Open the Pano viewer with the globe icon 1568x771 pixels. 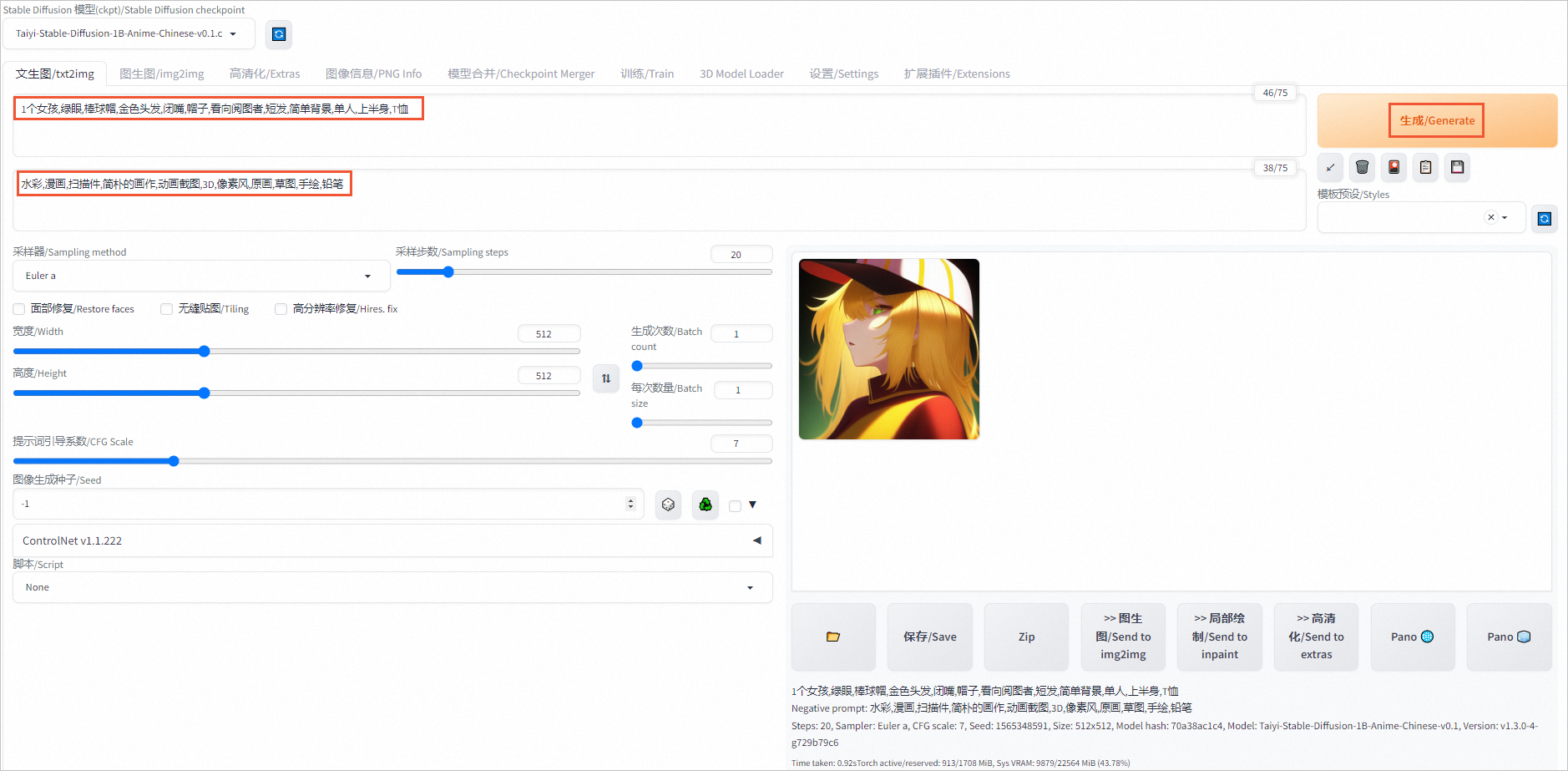pos(1413,637)
